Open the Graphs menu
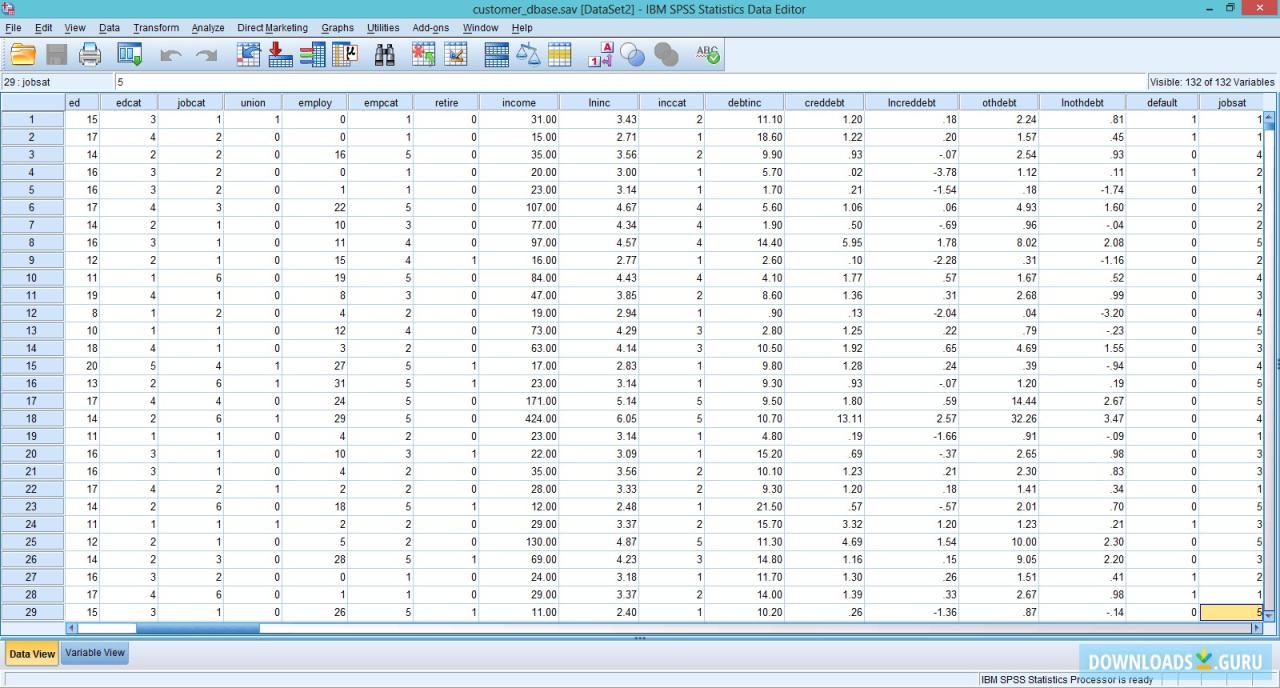 (x=337, y=28)
